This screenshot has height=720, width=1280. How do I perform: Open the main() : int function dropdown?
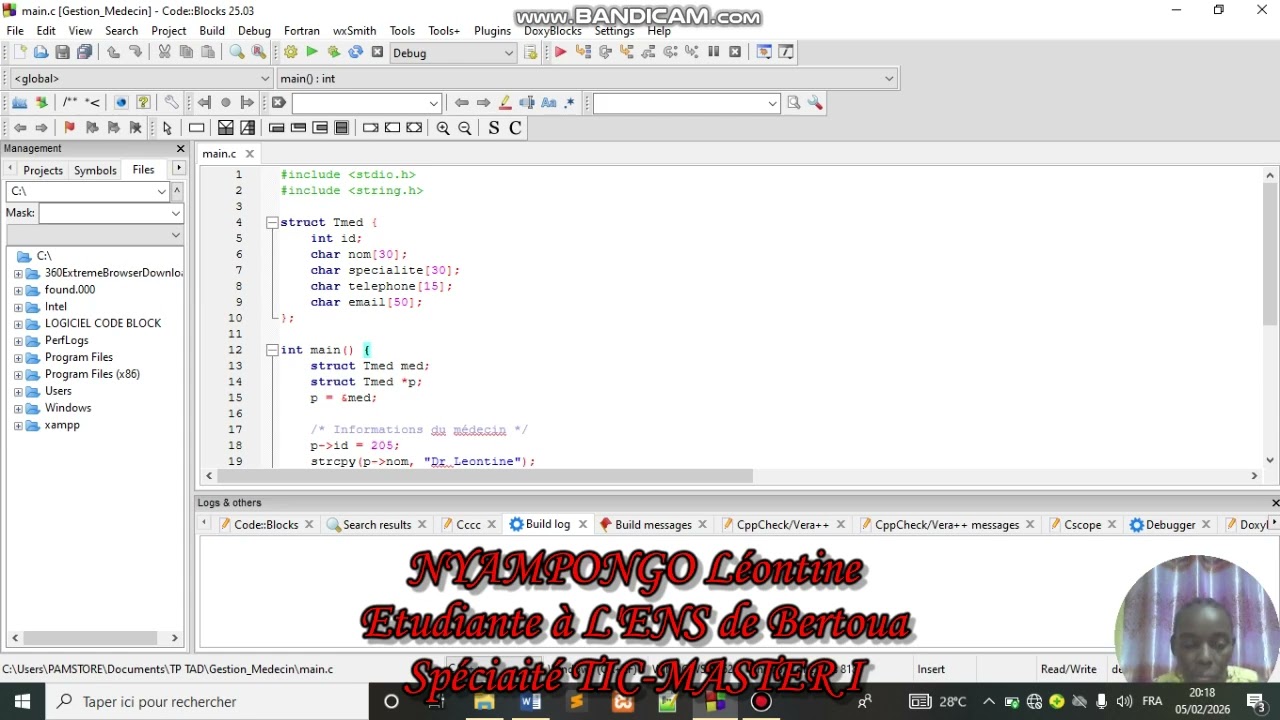(587, 78)
